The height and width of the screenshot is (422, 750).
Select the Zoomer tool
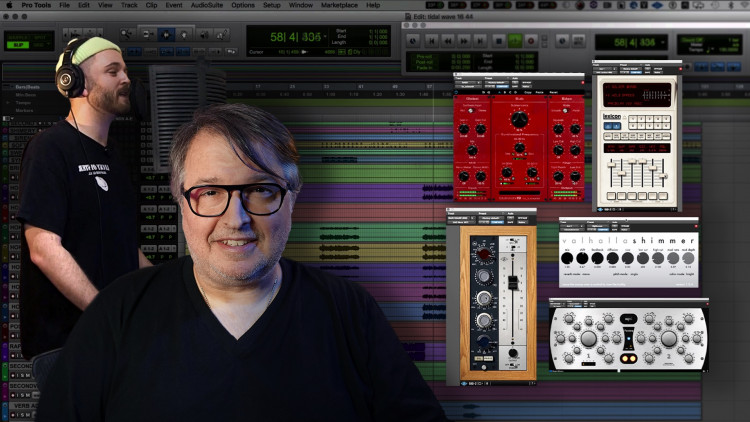[127, 34]
